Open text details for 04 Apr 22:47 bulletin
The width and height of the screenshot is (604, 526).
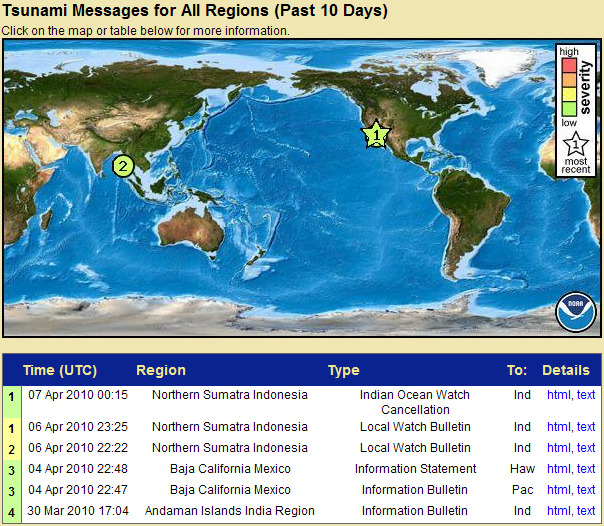point(586,490)
